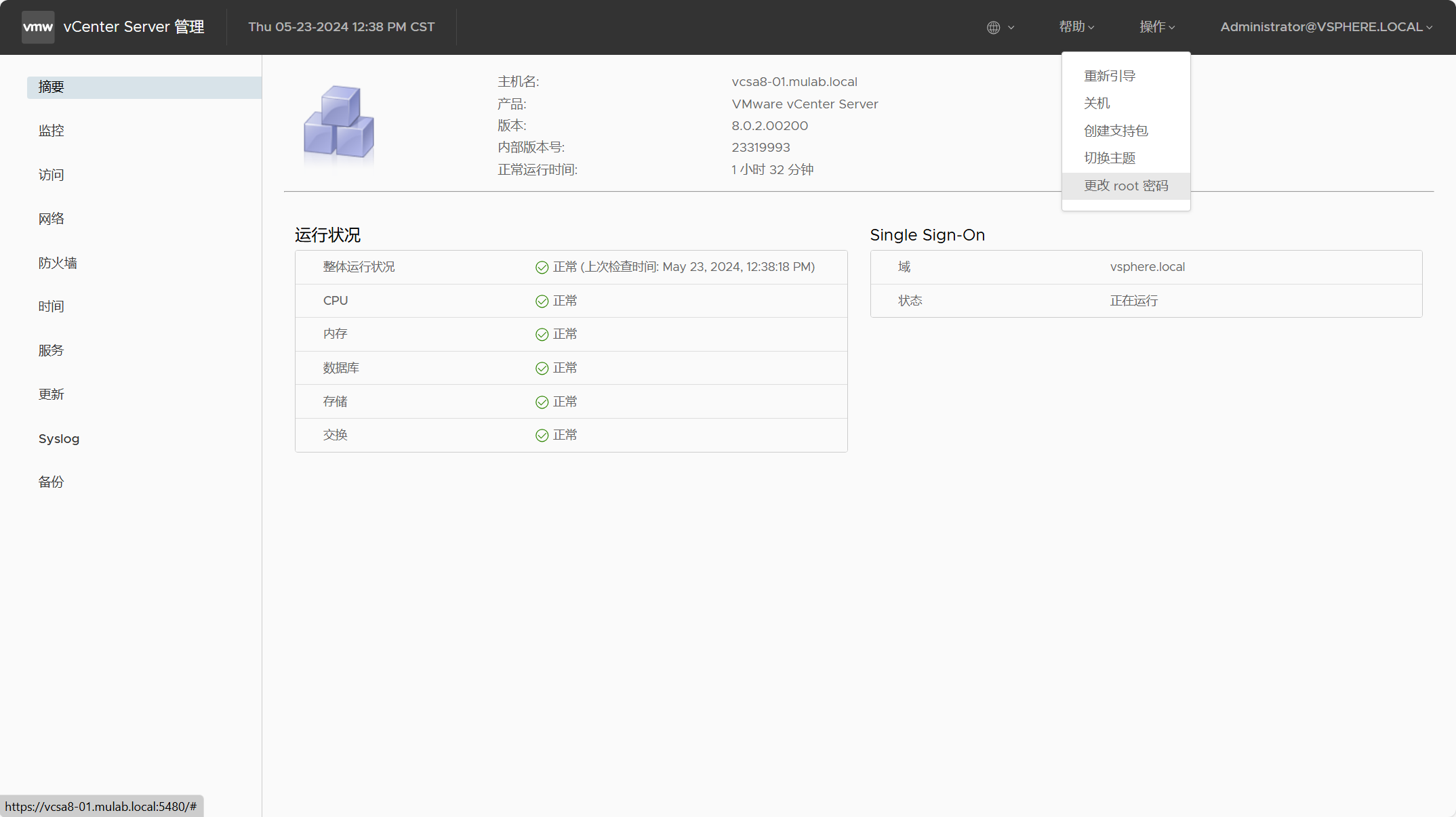Select 关机 from actions menu

1126,103
